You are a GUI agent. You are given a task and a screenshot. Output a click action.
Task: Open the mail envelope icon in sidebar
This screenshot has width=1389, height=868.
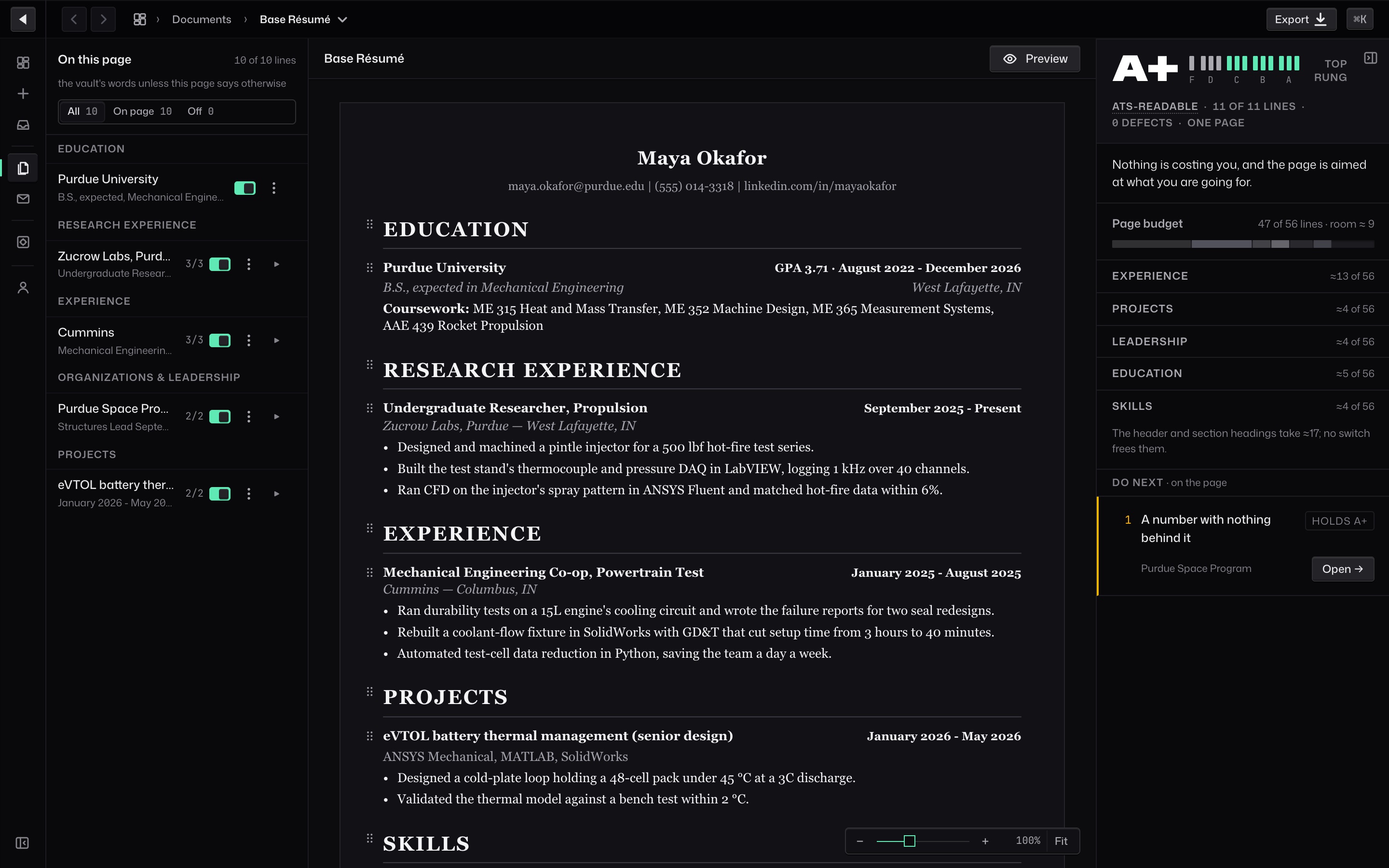tap(23, 199)
